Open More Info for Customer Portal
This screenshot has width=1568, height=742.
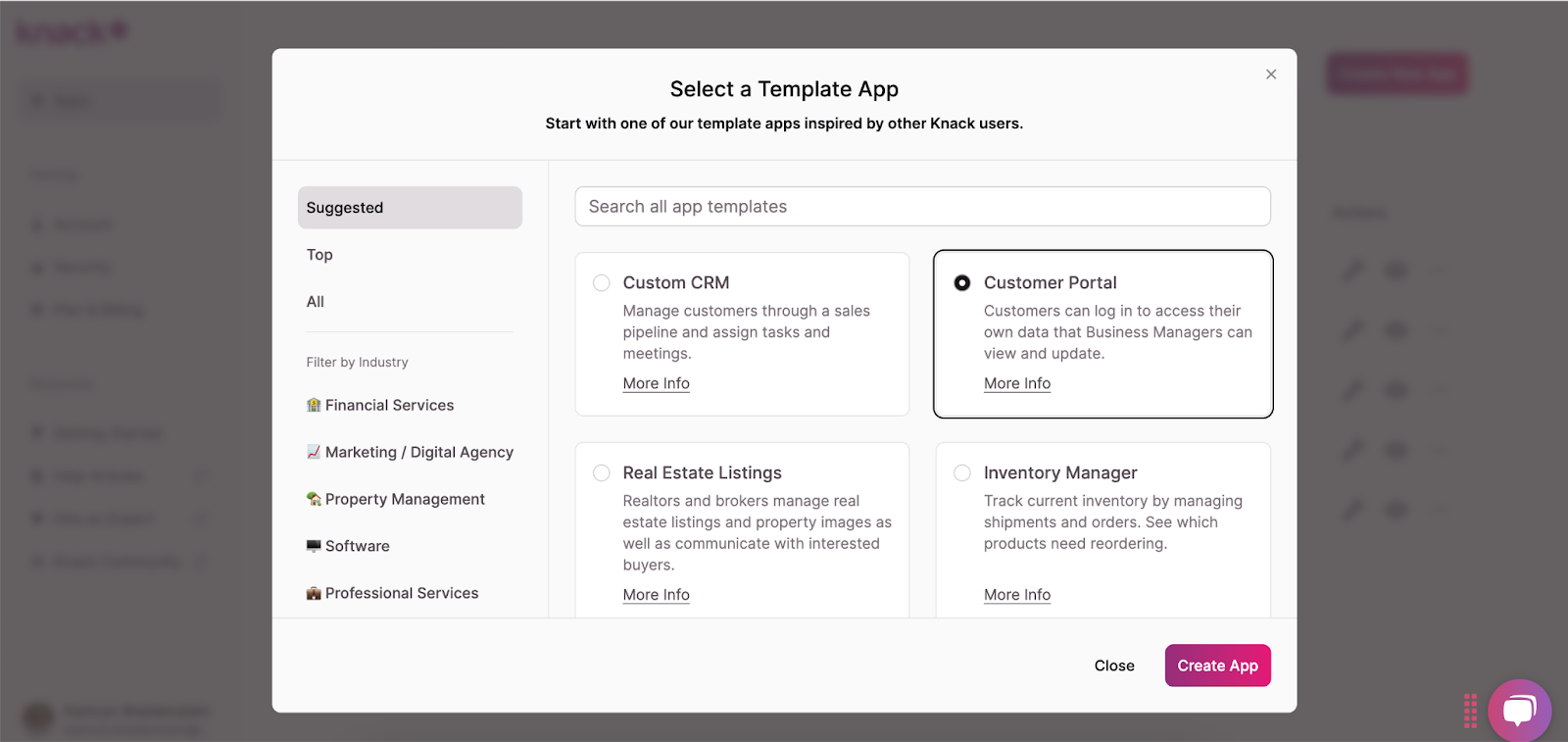pos(1017,383)
